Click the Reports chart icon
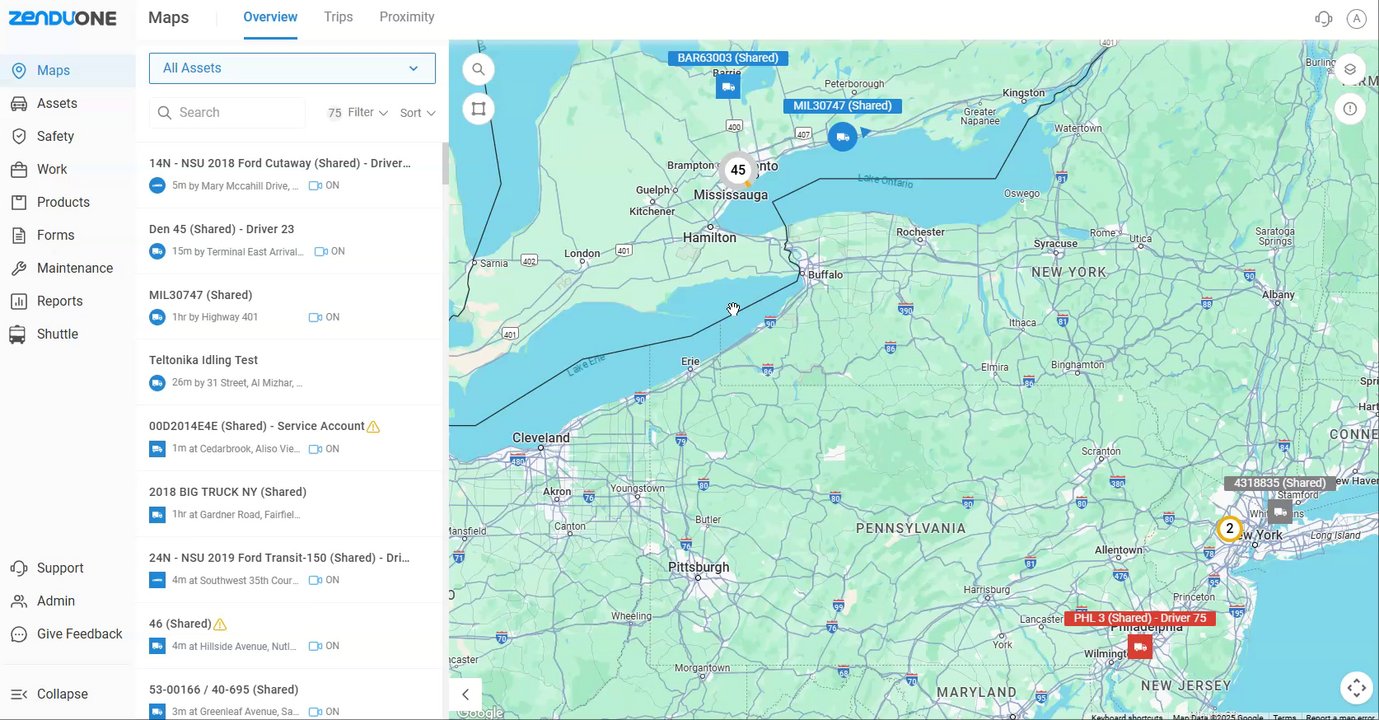 tap(18, 301)
